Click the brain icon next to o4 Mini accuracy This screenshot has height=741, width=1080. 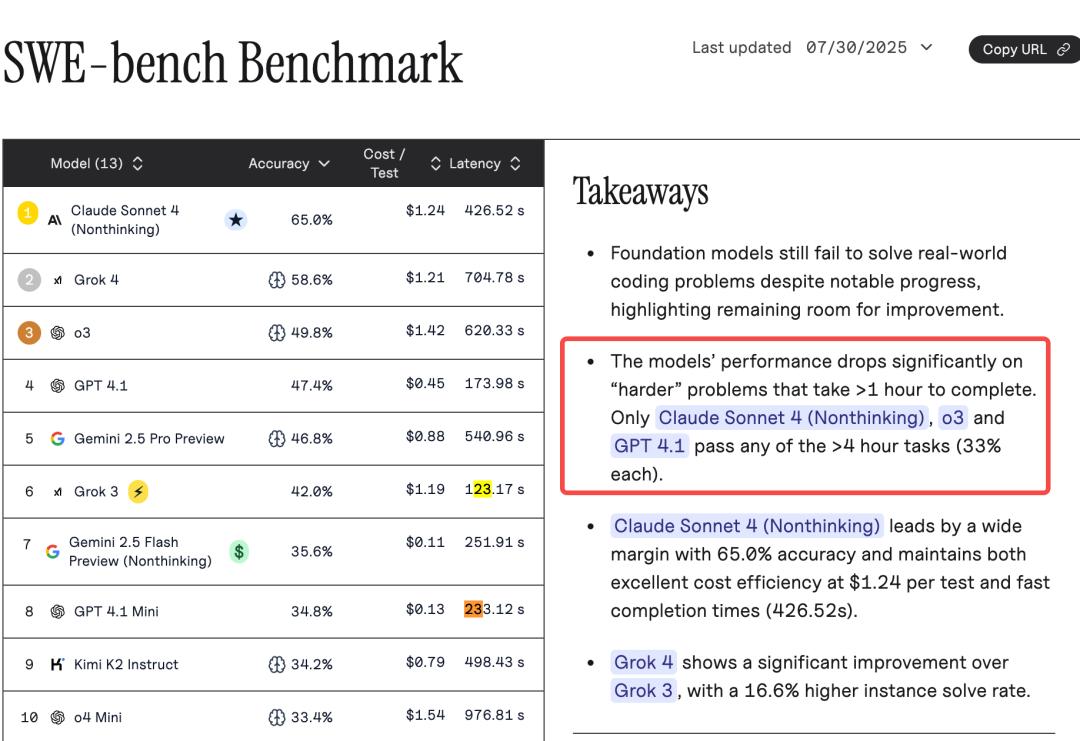276,718
